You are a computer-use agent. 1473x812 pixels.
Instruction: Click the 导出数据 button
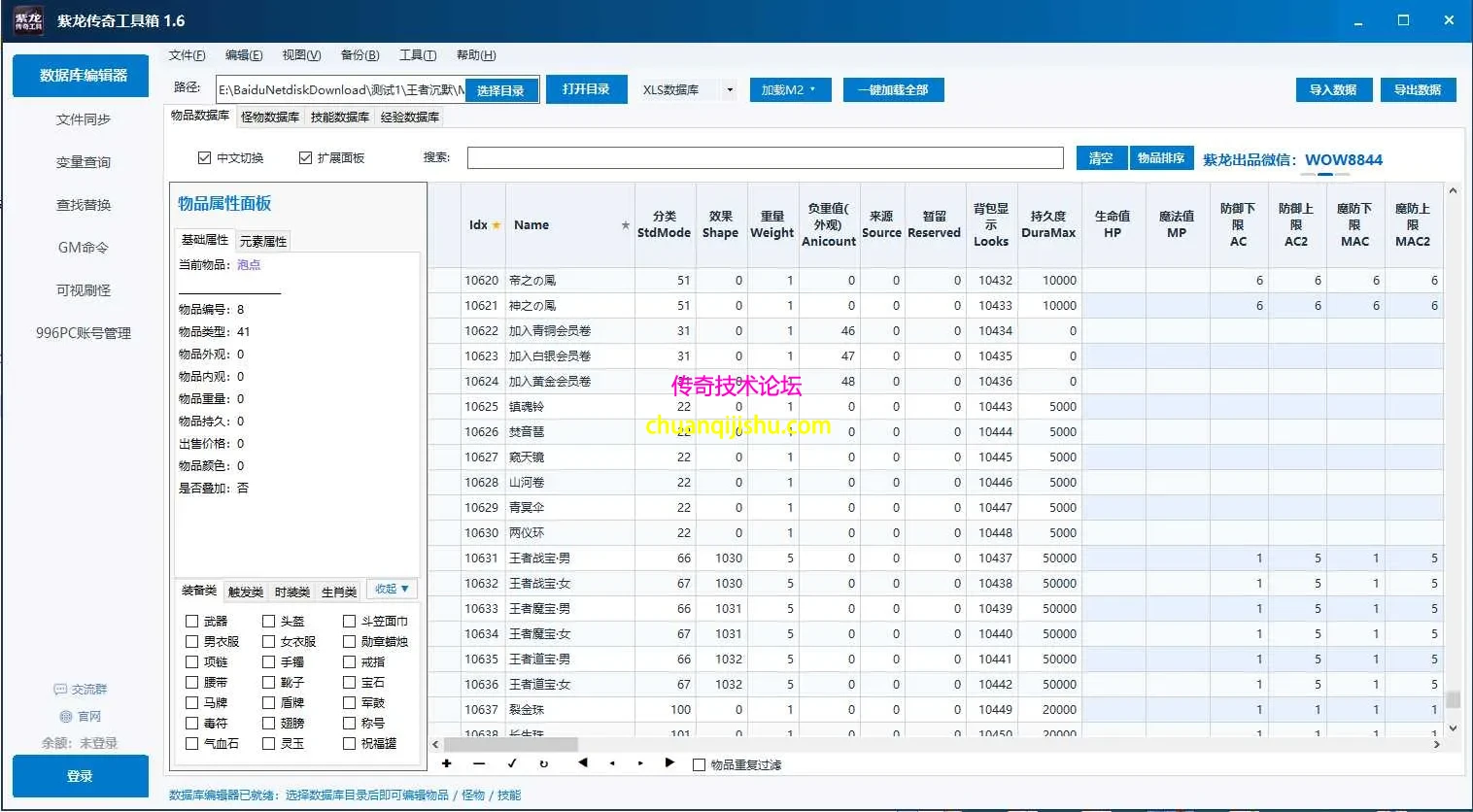point(1418,90)
